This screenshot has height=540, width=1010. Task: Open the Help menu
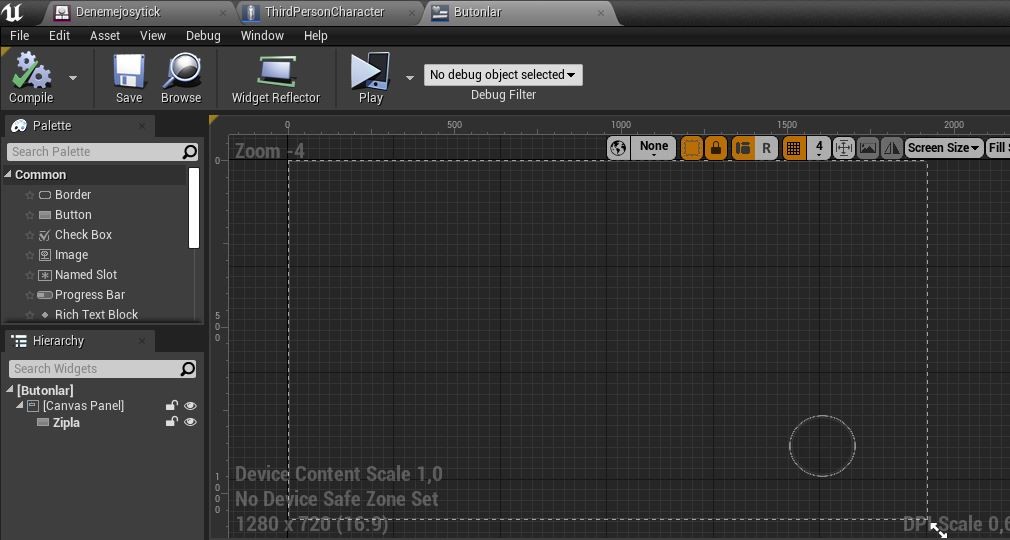(316, 35)
